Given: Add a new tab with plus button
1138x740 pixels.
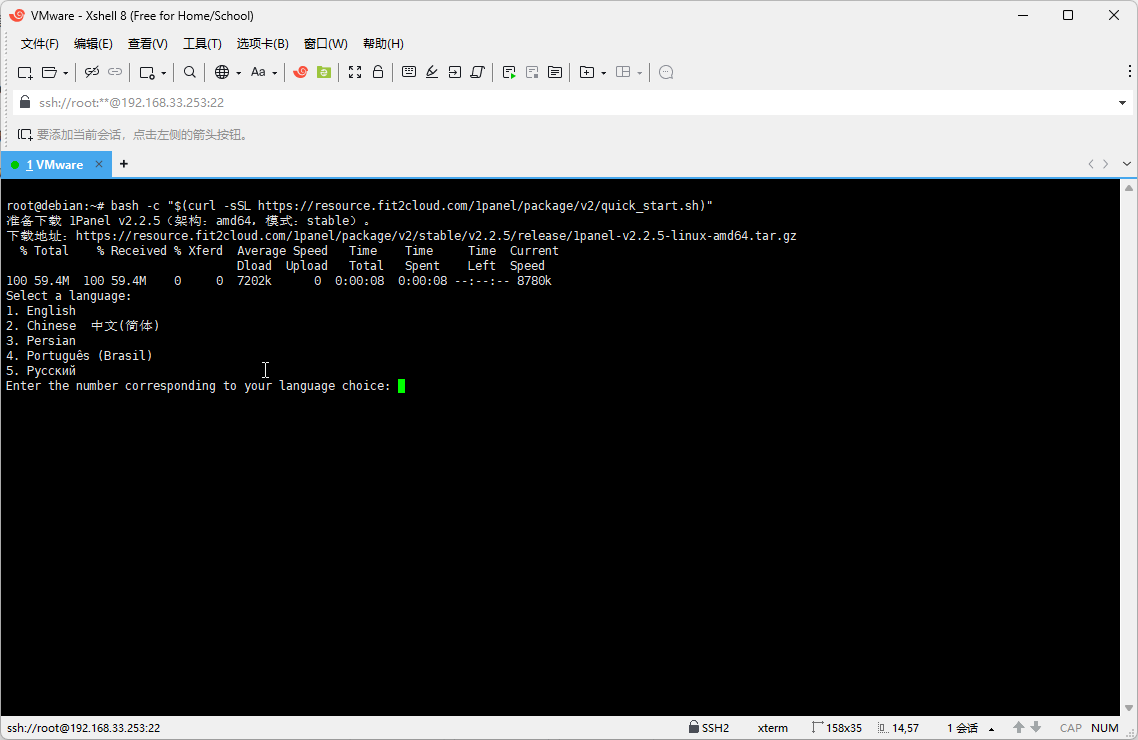Looking at the screenshot, I should coord(124,164).
